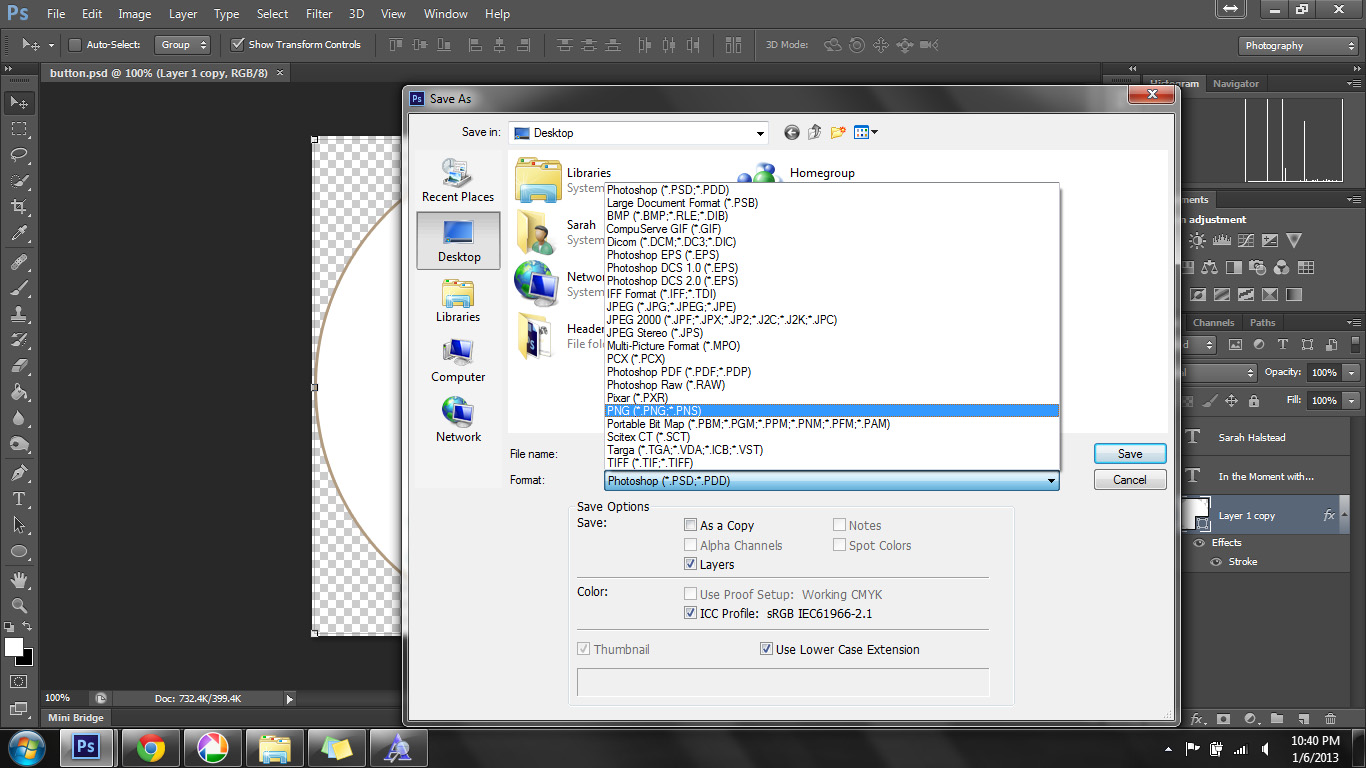Open Computer location in Save As sidebar
Viewport: 1366px width, 768px height.
458,361
